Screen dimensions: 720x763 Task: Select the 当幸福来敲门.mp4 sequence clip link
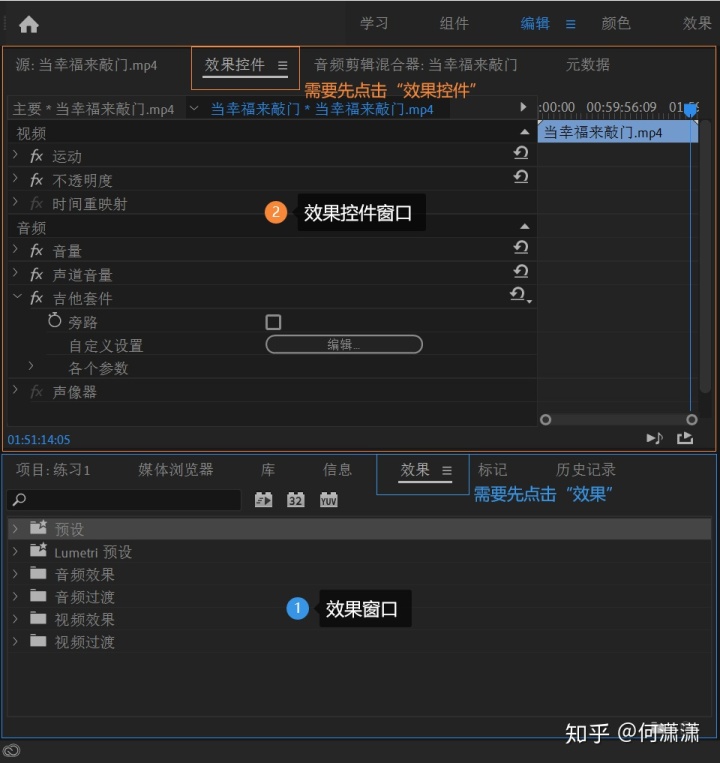tap(322, 109)
